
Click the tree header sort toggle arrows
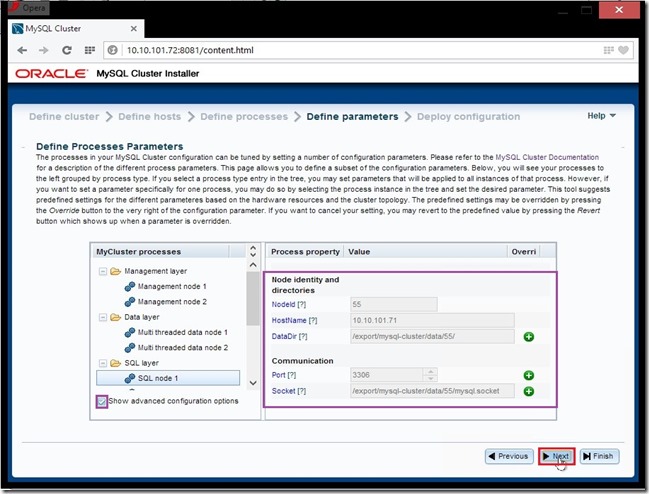click(253, 251)
